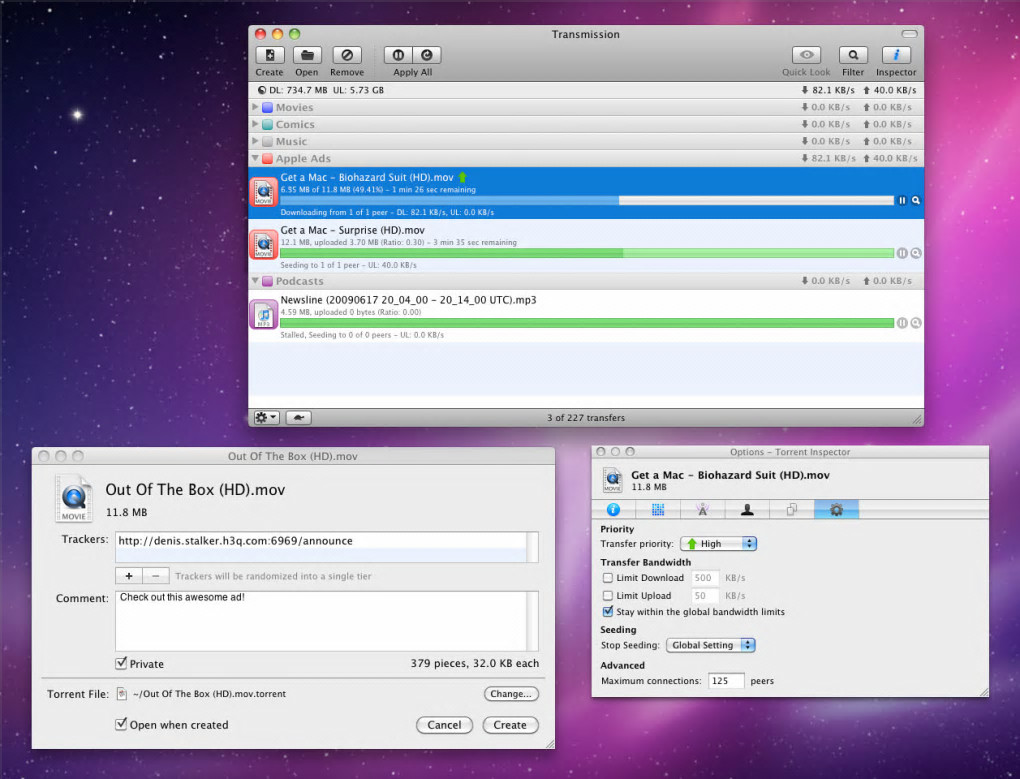Click the Remove transfer toolbar icon
This screenshot has height=779, width=1020.
(x=347, y=56)
